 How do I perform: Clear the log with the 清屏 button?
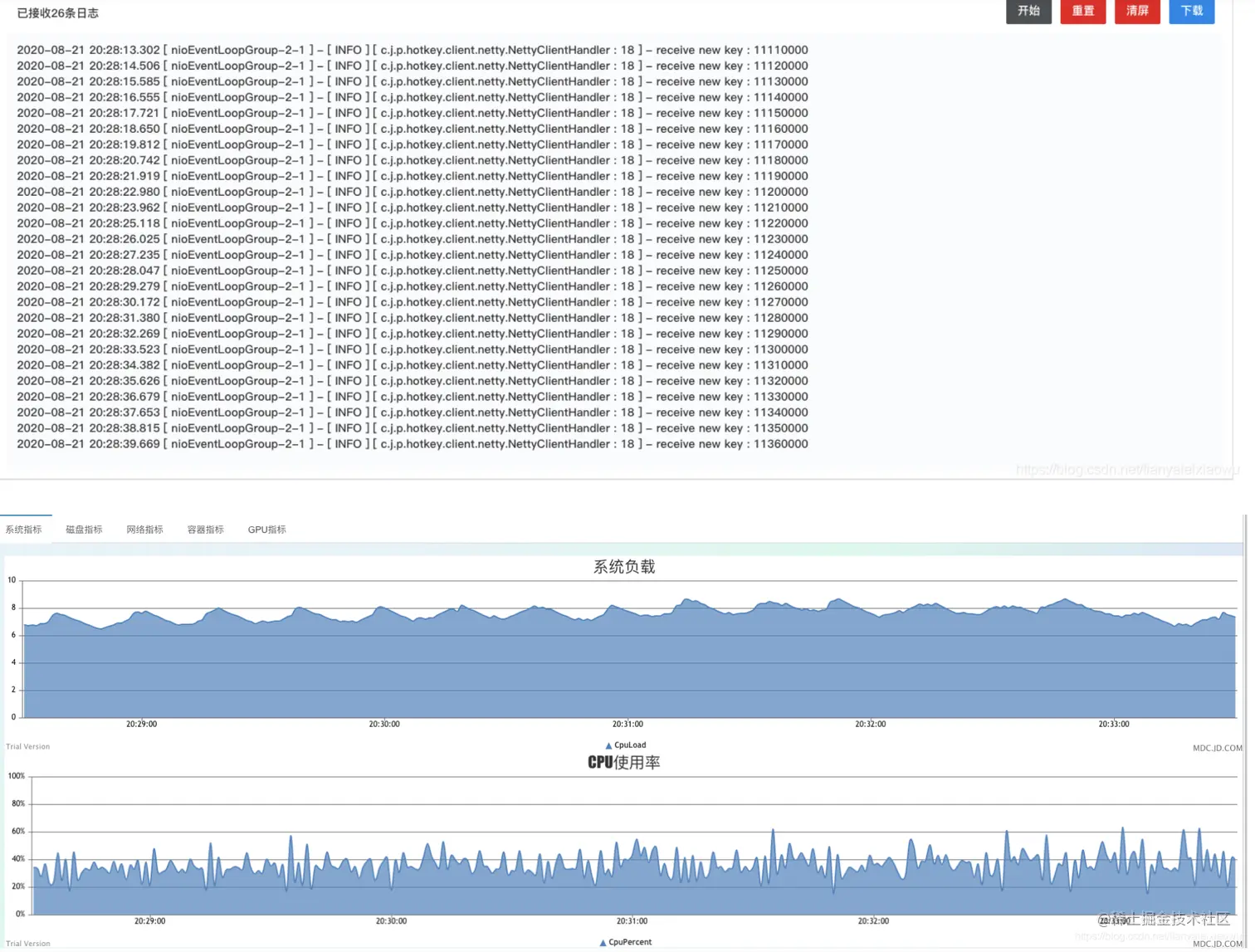1137,11
